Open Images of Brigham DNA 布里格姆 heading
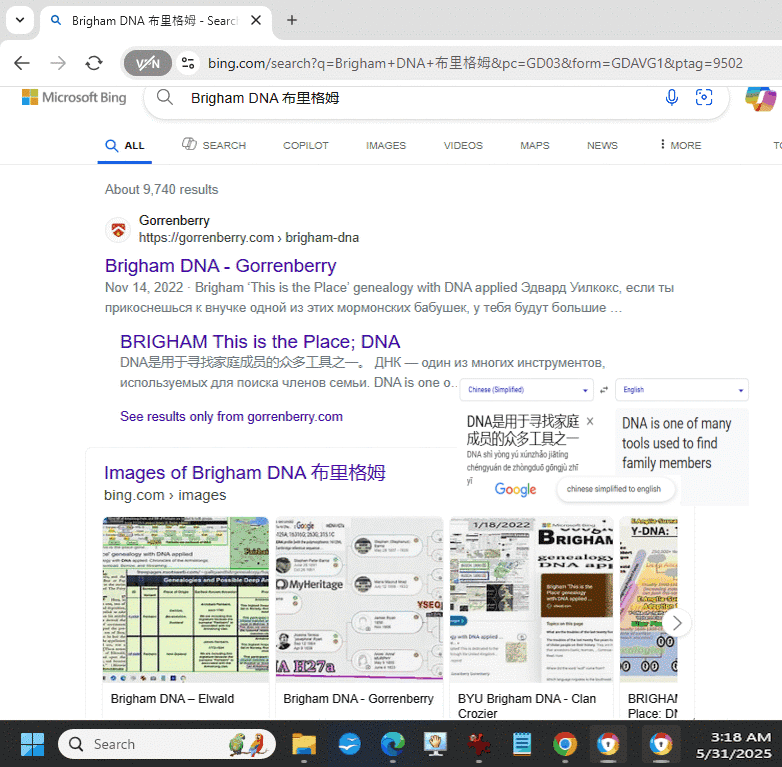 [244, 473]
